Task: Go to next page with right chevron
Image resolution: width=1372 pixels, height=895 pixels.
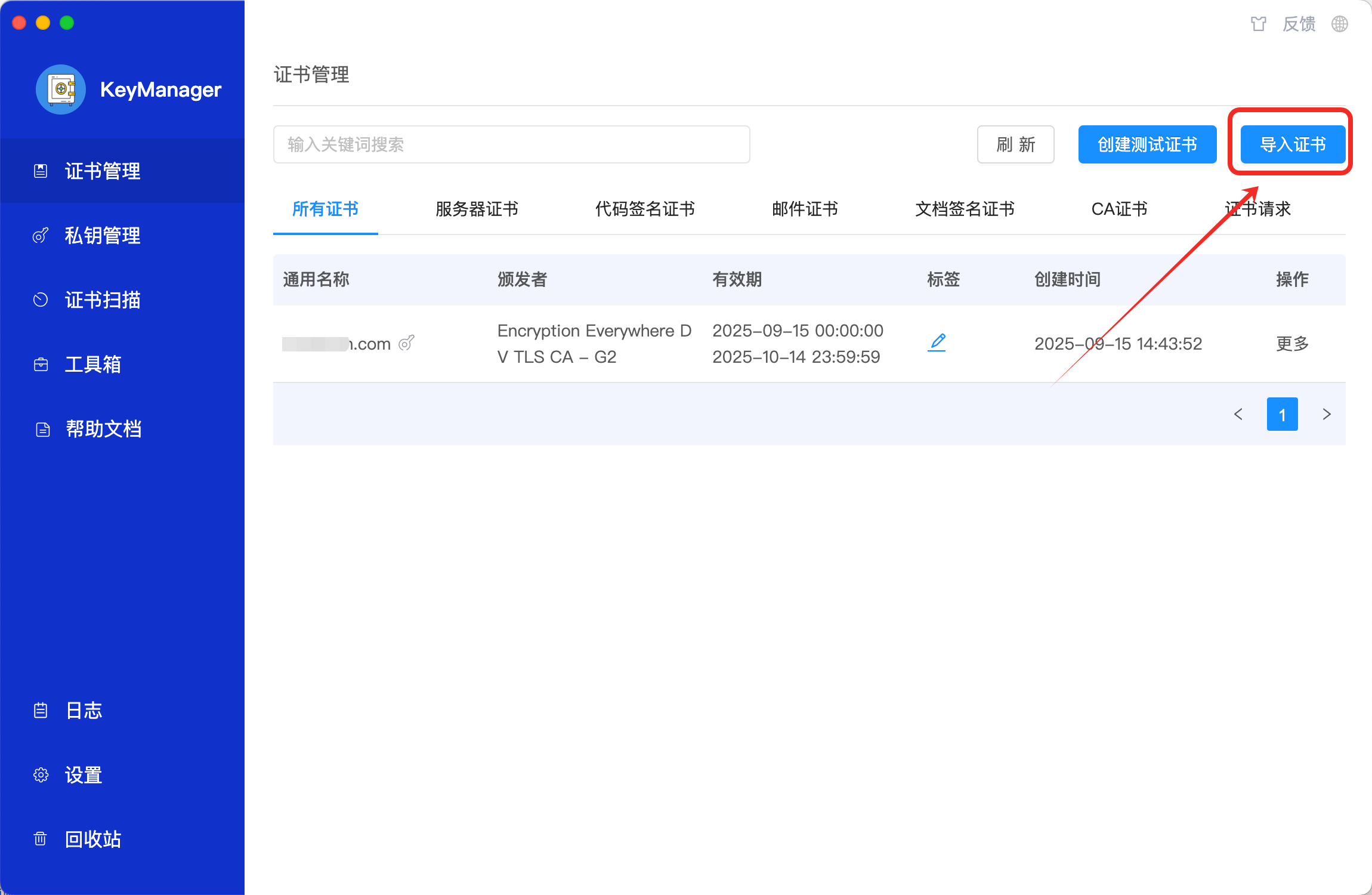Action: point(1327,413)
